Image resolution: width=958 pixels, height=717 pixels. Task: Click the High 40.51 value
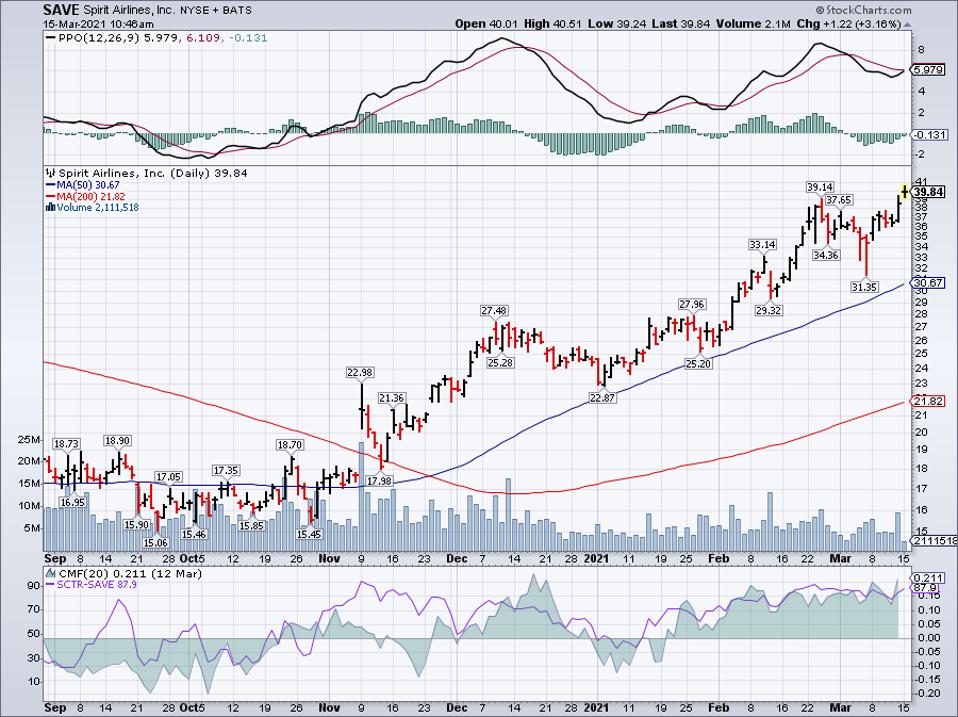click(553, 24)
